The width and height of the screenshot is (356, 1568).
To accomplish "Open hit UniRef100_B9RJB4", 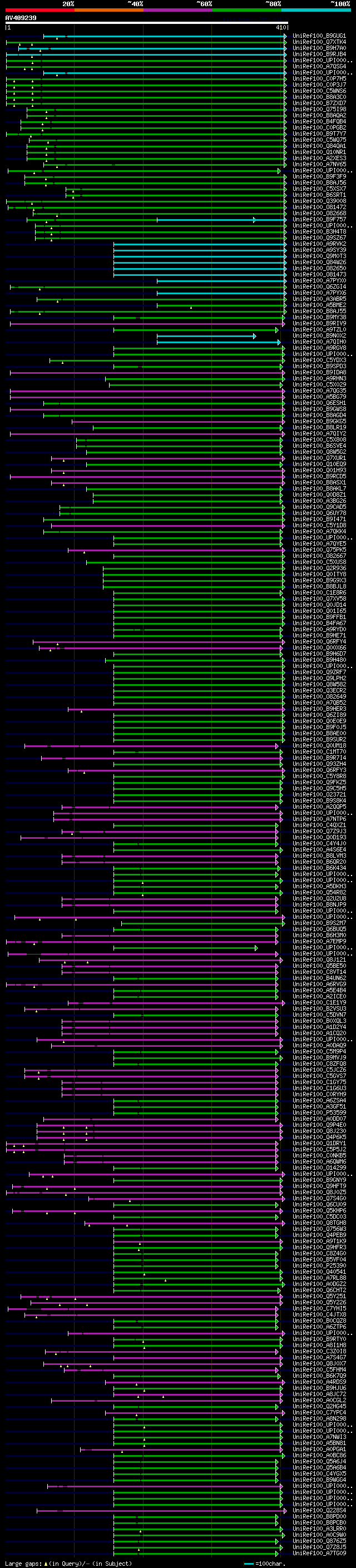I will pyautogui.click(x=319, y=54).
